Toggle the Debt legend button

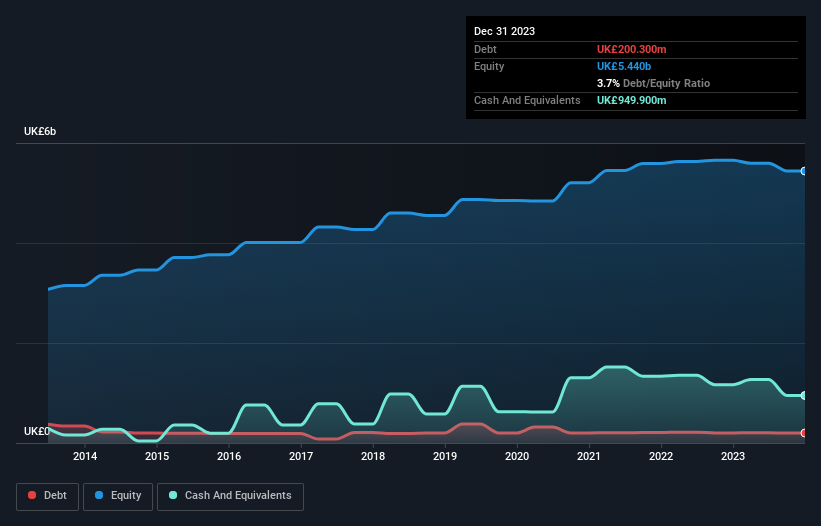point(48,496)
